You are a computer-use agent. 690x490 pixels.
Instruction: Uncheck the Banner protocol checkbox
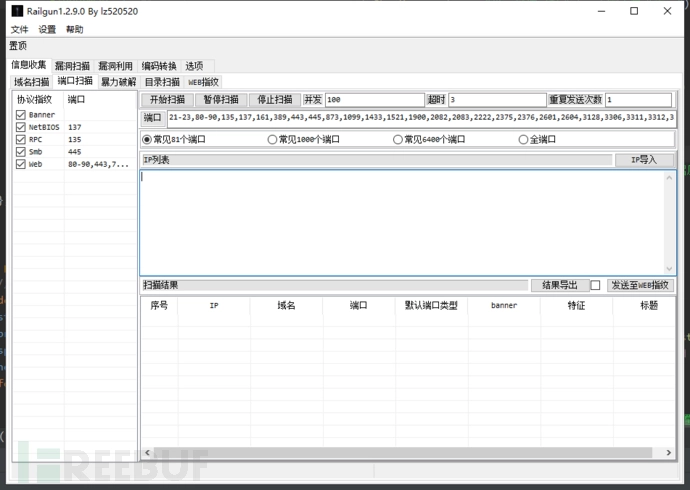point(20,115)
